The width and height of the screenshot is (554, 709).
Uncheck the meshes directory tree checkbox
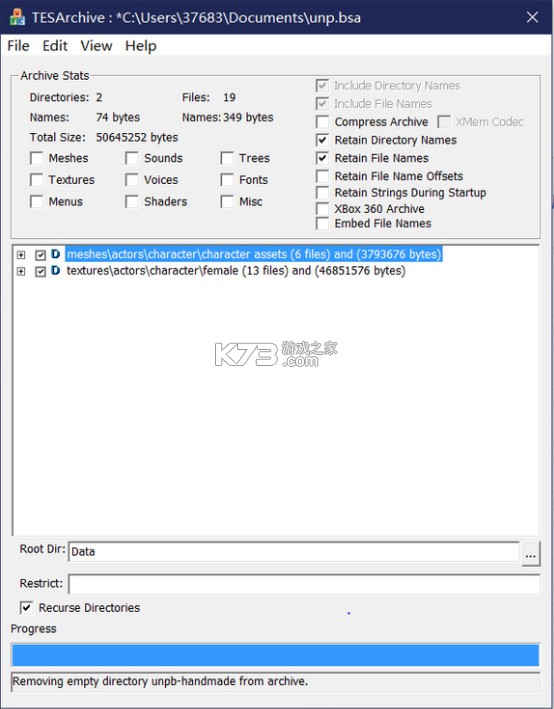40,255
